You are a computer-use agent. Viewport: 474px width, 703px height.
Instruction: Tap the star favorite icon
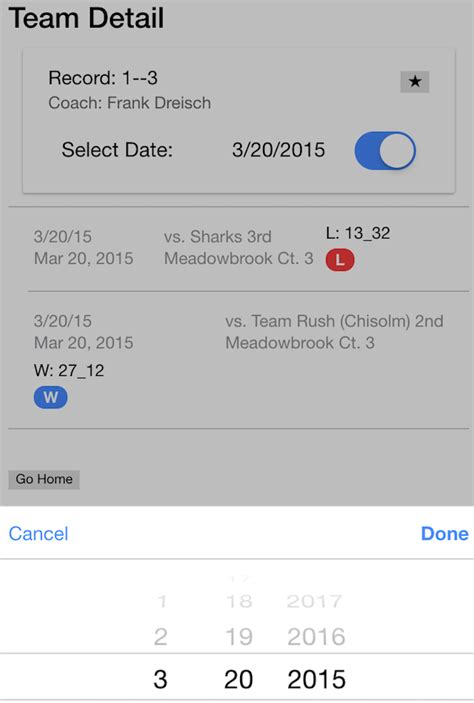point(415,82)
